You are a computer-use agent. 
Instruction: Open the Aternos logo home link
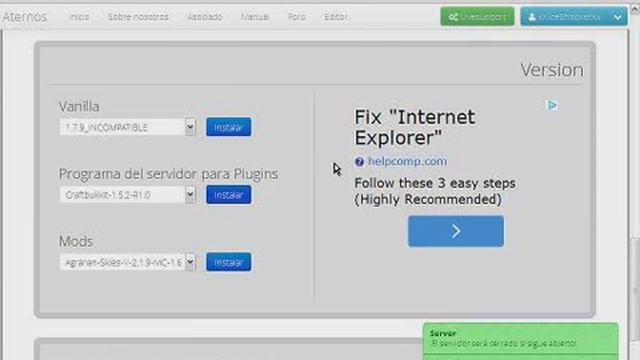pos(24,17)
